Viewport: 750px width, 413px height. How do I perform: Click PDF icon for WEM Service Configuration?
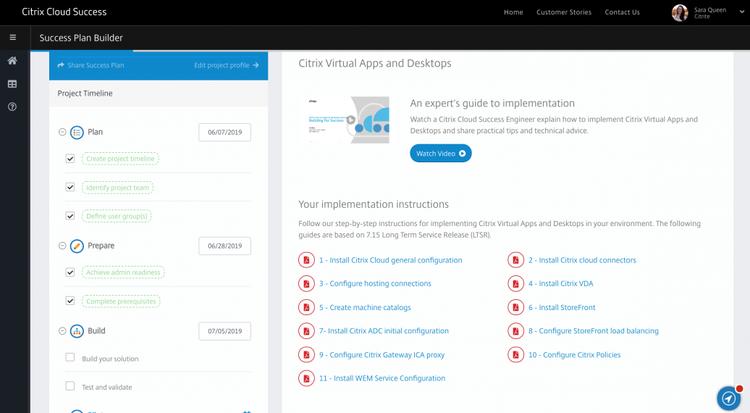tap(307, 378)
